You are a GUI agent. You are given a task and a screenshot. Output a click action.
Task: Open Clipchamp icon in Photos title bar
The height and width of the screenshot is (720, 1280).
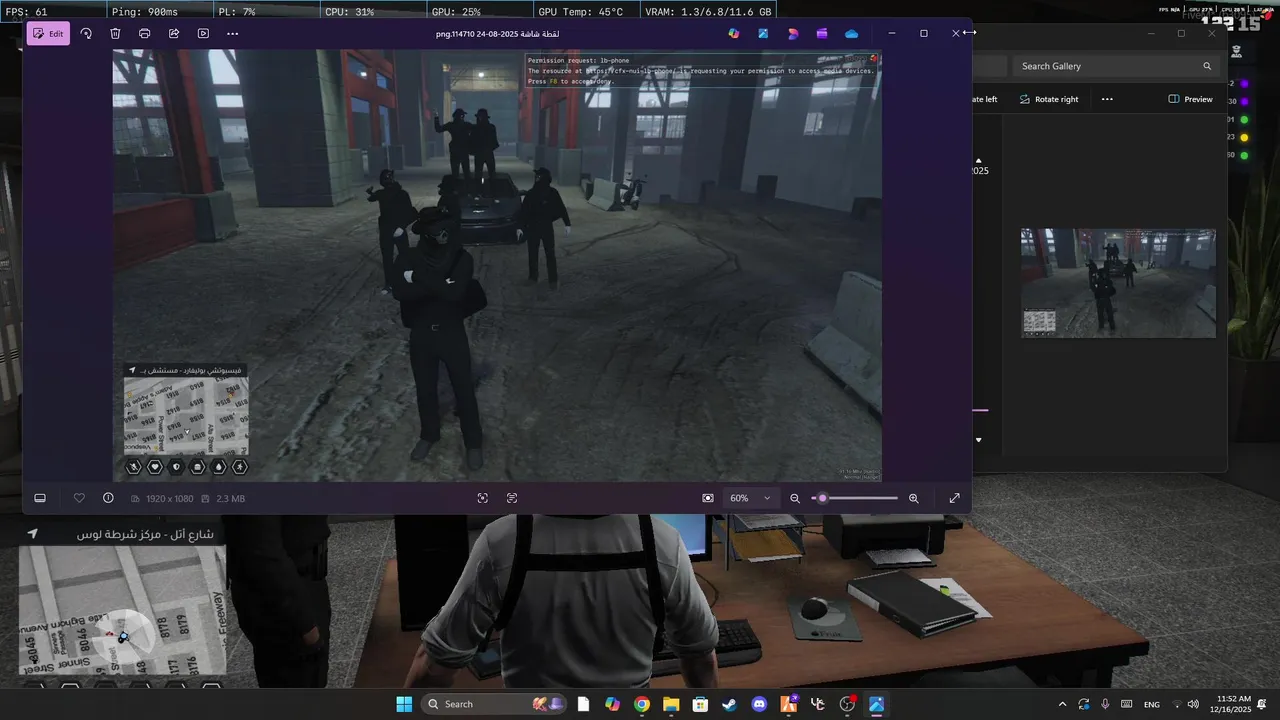[822, 33]
